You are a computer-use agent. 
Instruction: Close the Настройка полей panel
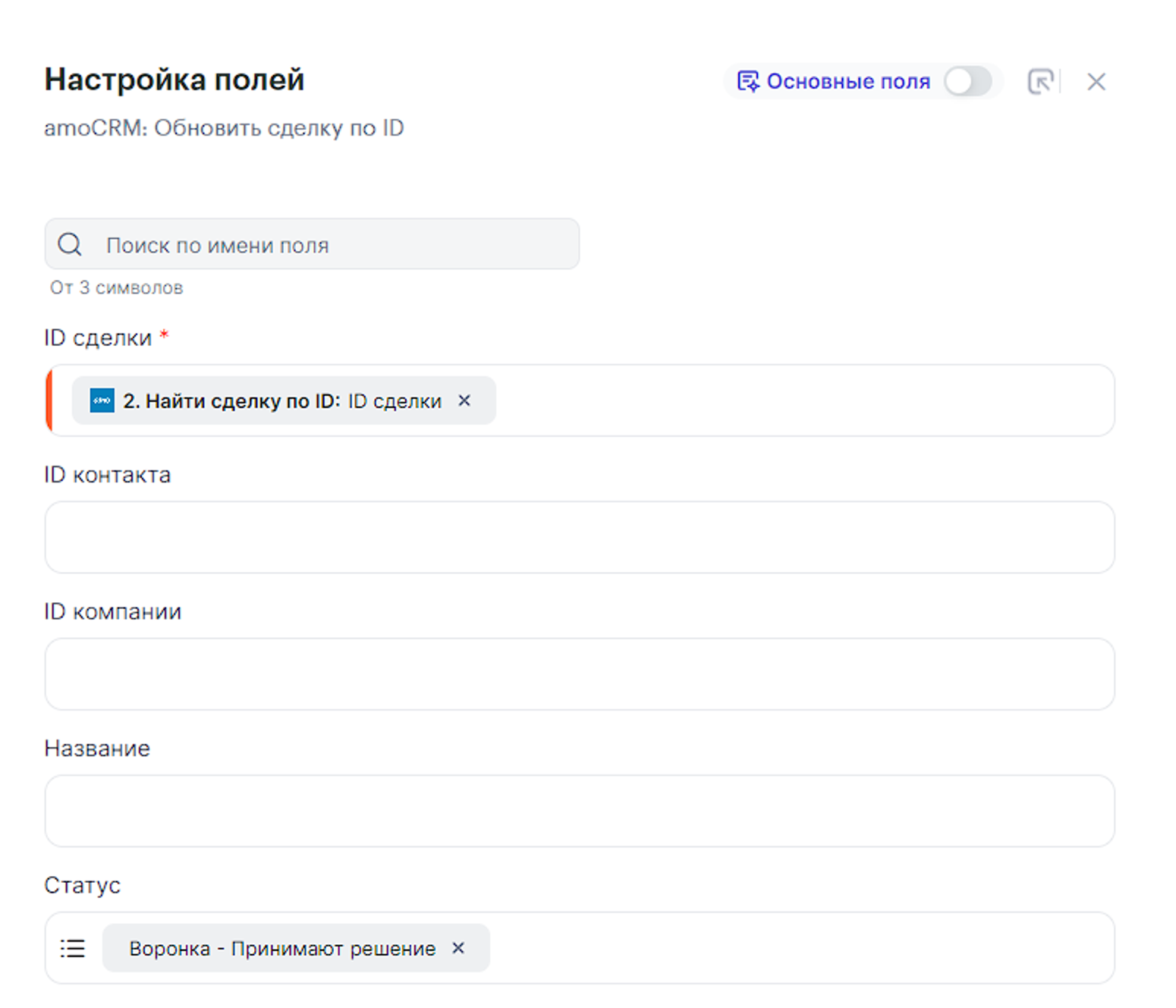click(1096, 81)
